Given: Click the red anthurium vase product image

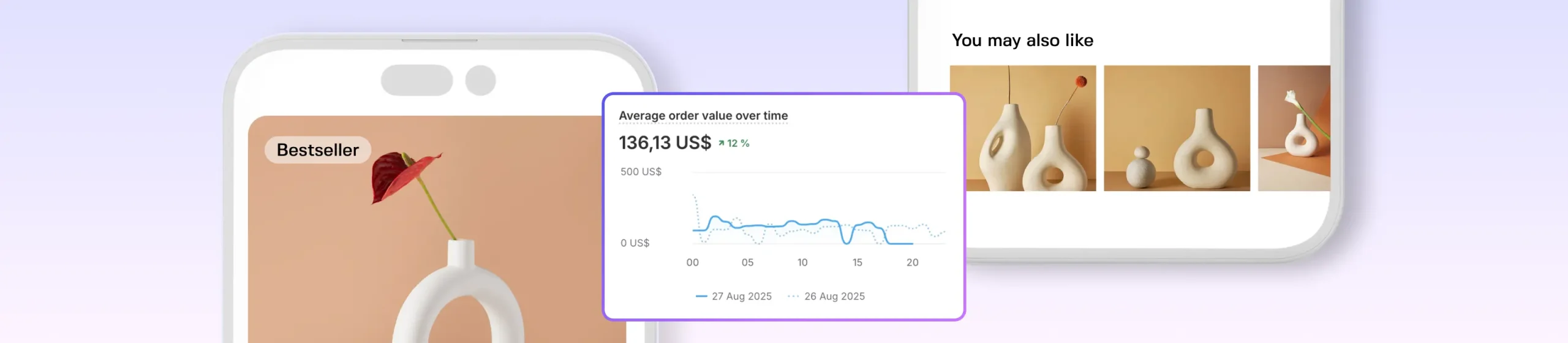Looking at the screenshot, I should [437, 230].
